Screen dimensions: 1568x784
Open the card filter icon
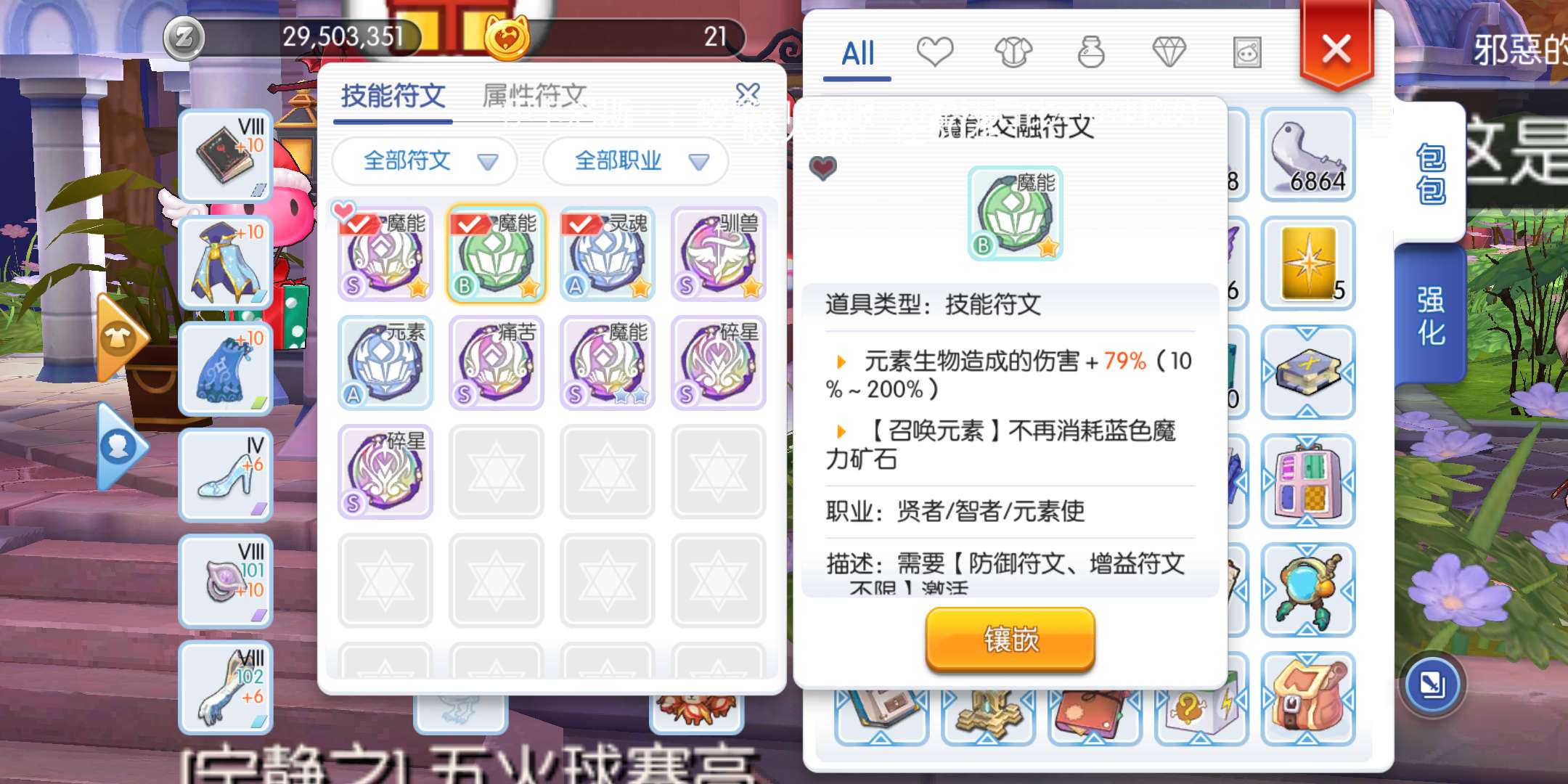tap(1247, 52)
